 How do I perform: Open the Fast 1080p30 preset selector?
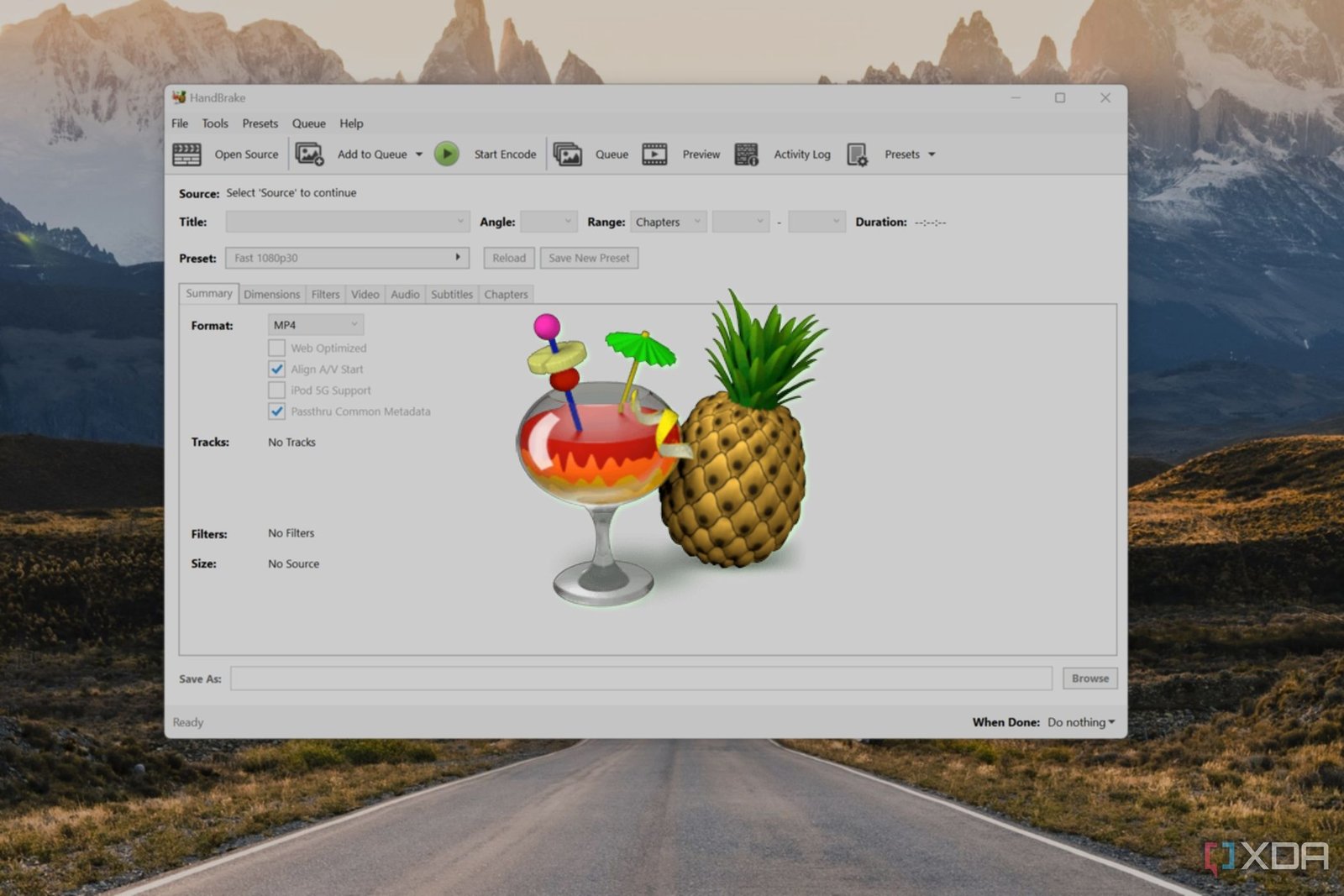click(347, 258)
